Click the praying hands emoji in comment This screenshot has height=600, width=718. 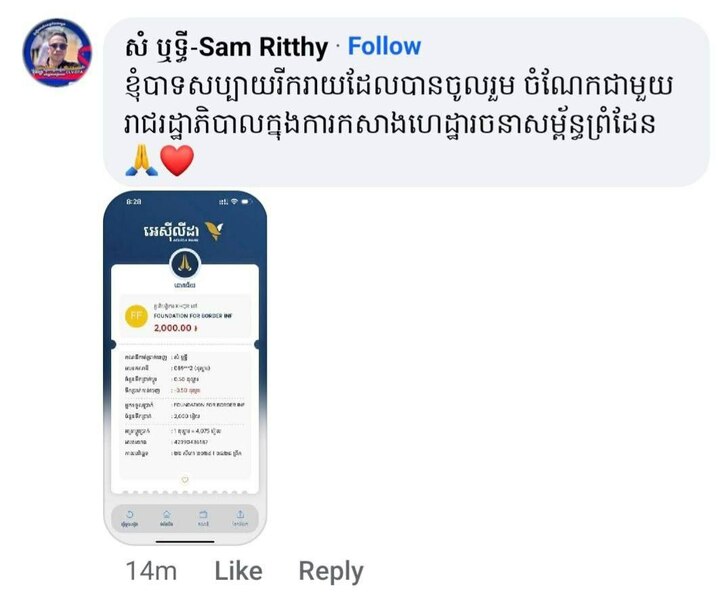pos(141,160)
